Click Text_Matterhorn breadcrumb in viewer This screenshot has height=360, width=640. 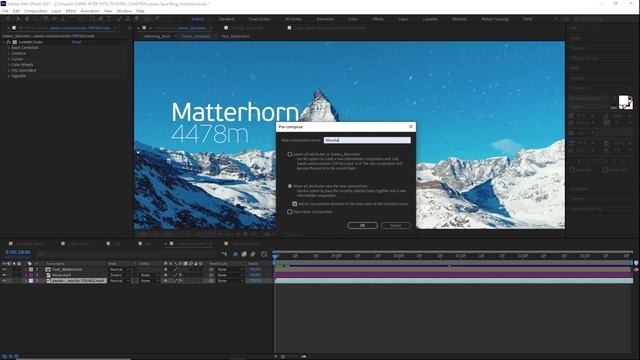(x=235, y=36)
